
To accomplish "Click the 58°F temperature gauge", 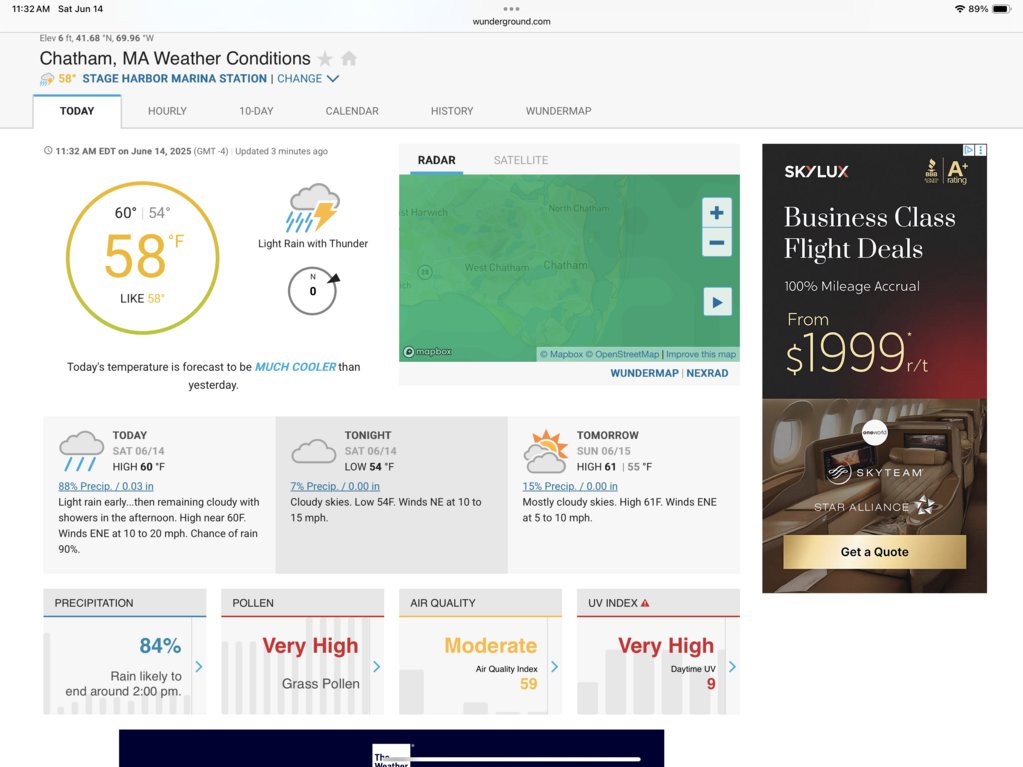I will tap(142, 258).
